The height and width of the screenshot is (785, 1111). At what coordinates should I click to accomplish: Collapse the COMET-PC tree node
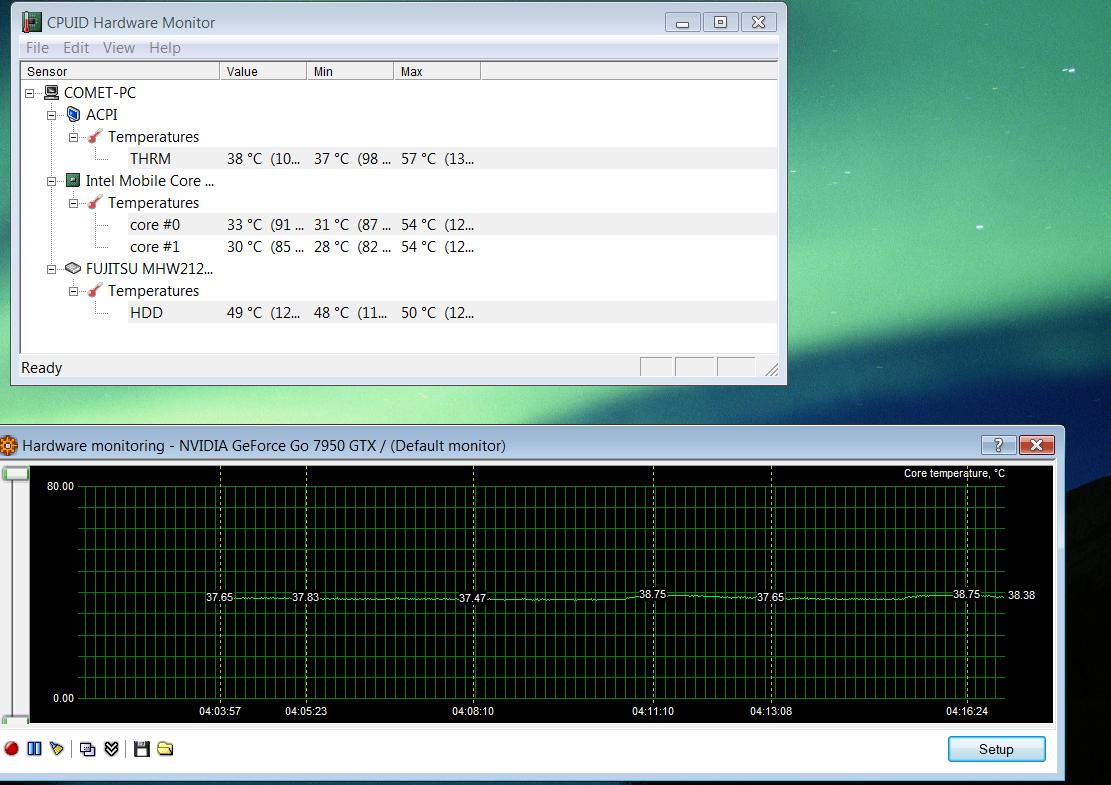pyautogui.click(x=29, y=93)
